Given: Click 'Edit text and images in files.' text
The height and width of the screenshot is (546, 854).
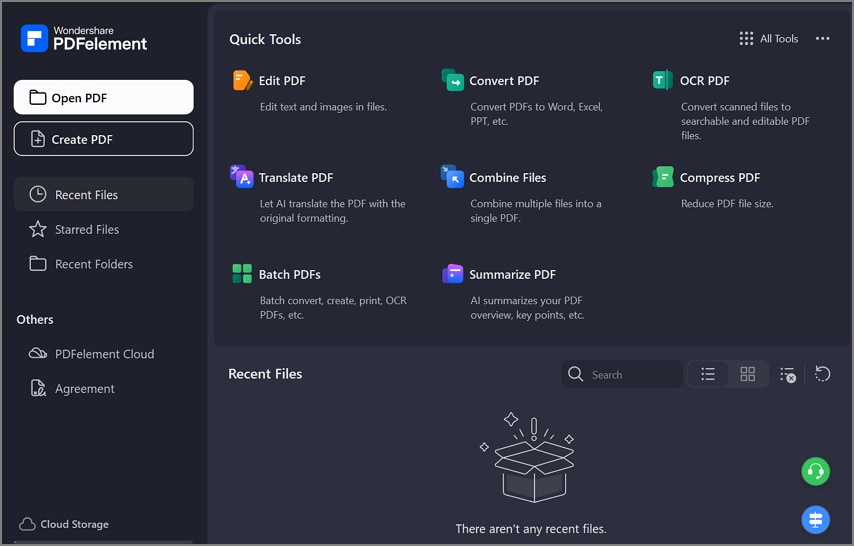Looking at the screenshot, I should coord(324,107).
